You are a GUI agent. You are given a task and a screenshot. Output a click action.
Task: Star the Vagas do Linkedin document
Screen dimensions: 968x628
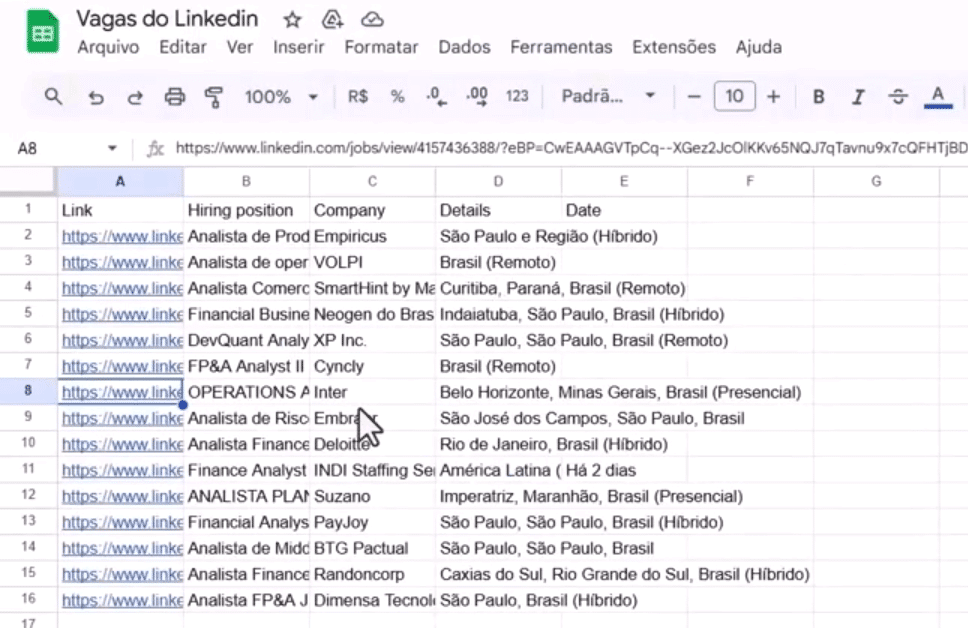coord(293,20)
